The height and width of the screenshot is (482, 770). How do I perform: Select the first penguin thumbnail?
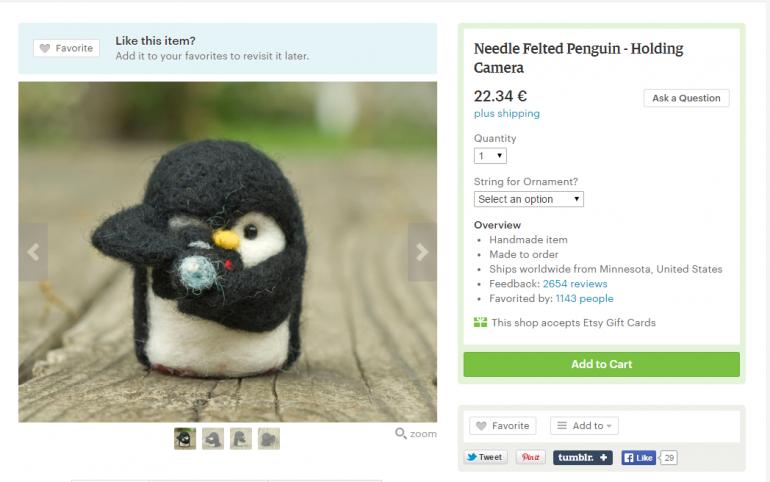[185, 438]
